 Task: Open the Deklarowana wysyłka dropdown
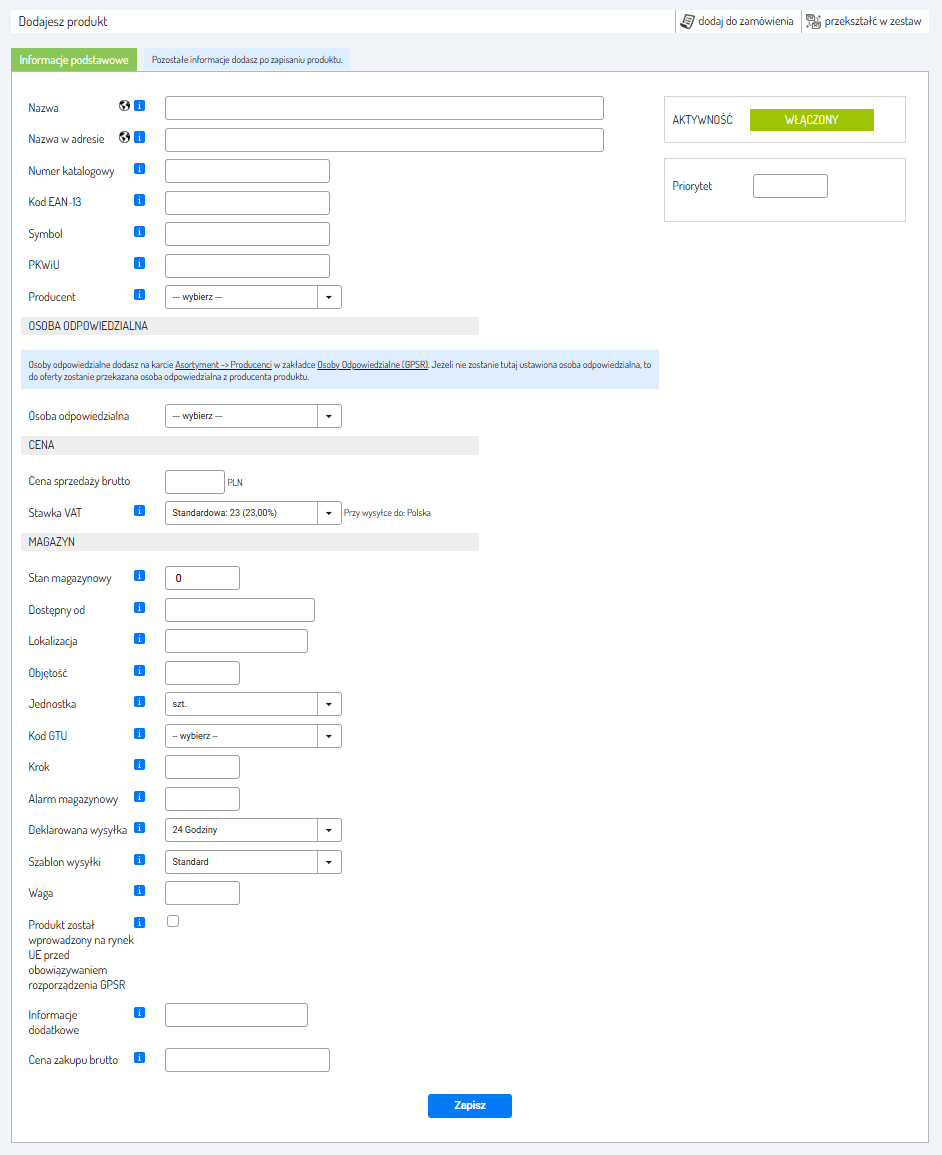click(253, 830)
